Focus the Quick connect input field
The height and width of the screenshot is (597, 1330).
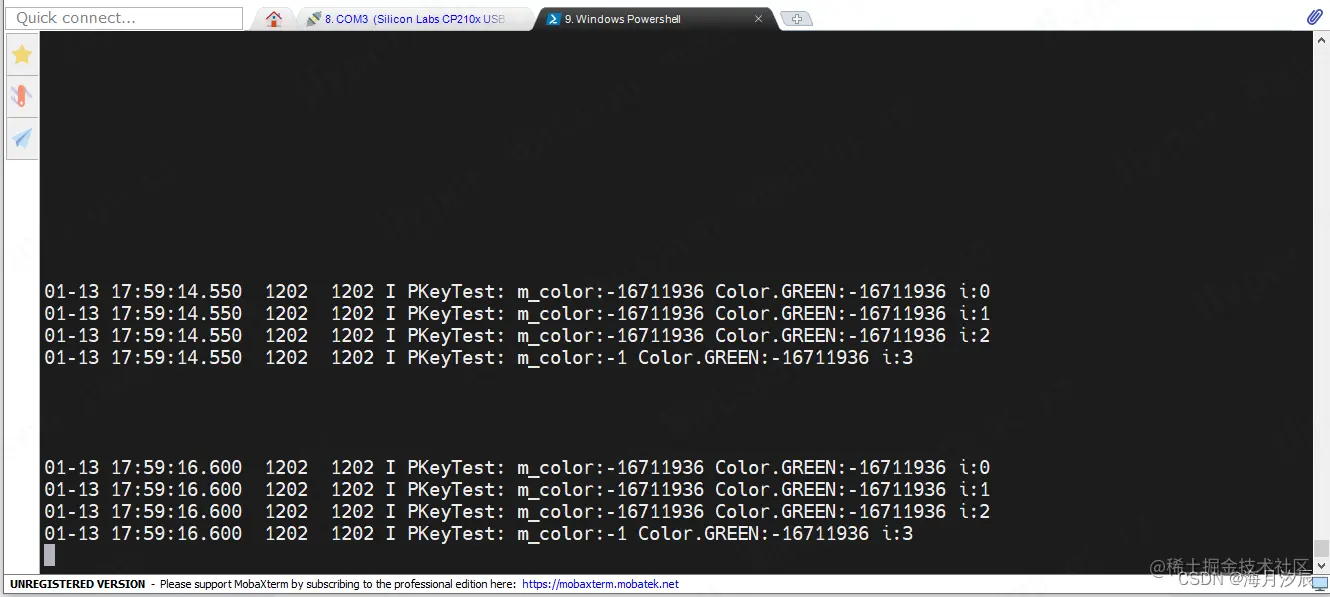click(125, 18)
